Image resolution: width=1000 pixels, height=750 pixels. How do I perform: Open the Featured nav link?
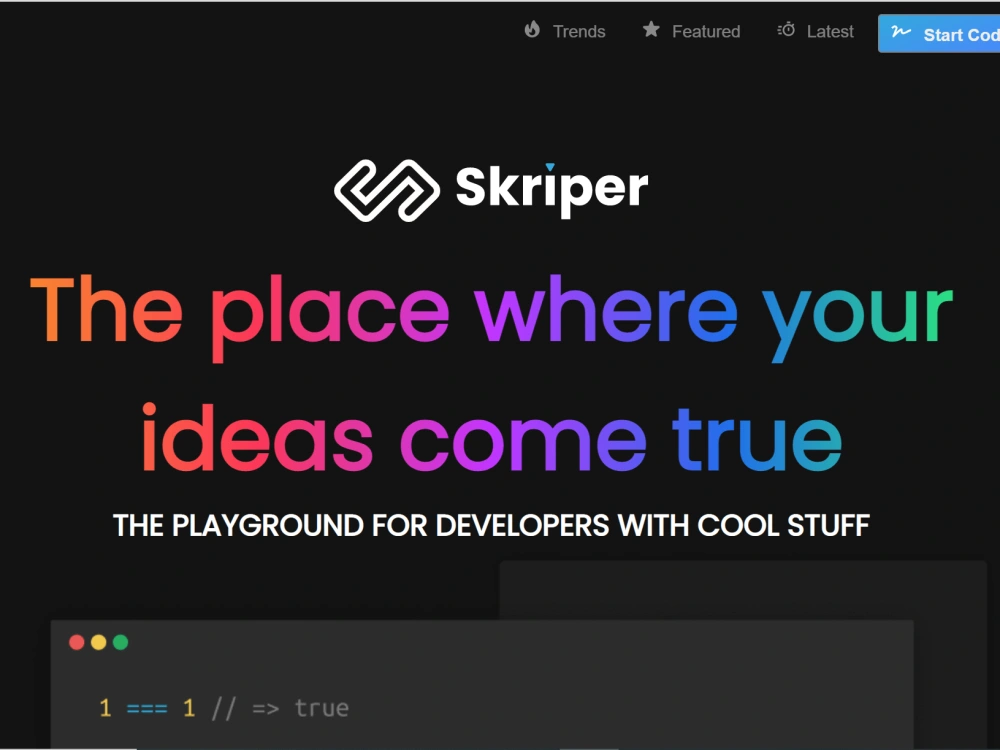[x=691, y=31]
